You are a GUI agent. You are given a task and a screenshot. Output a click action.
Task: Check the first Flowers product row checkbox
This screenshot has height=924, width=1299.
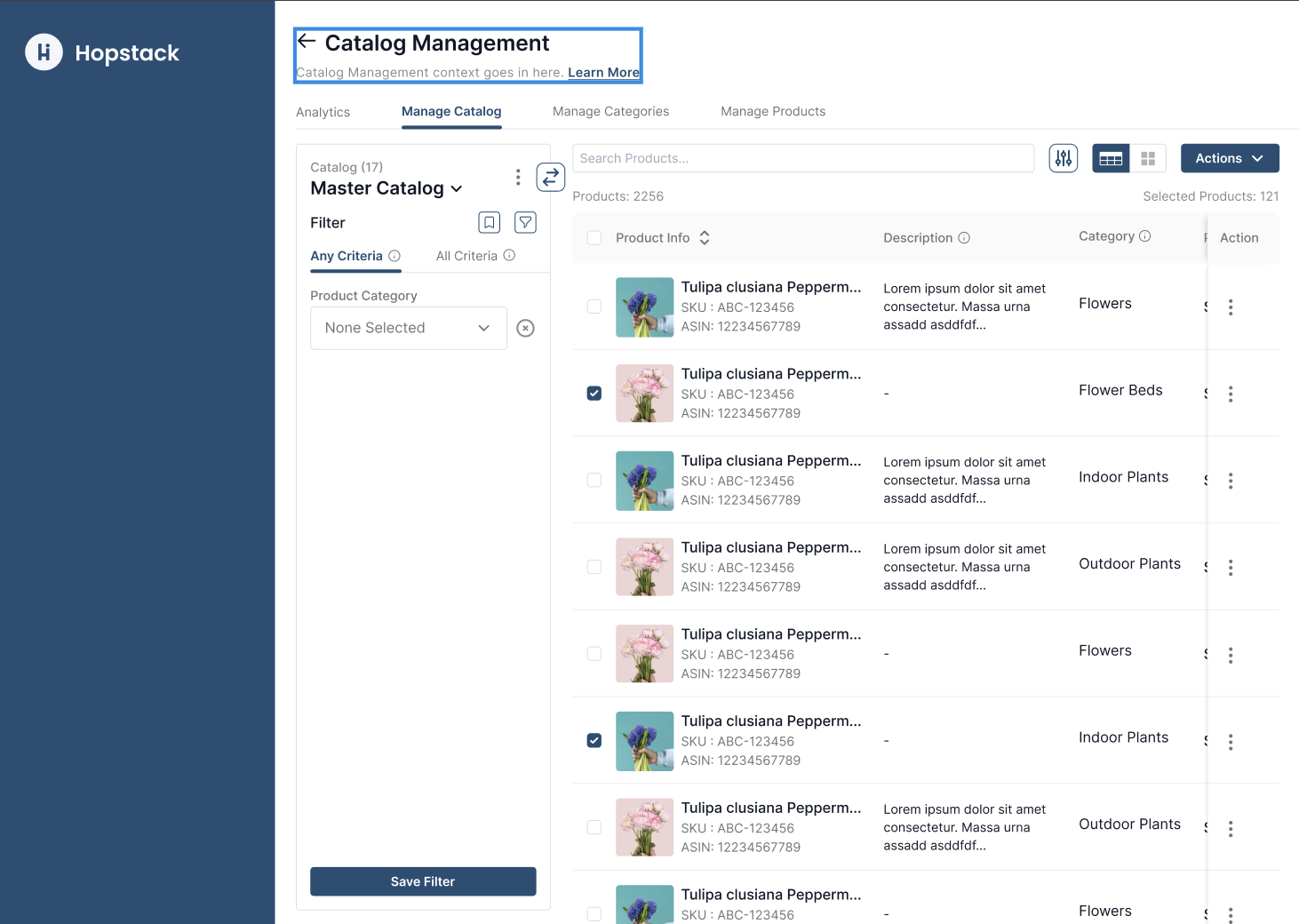[x=594, y=307]
